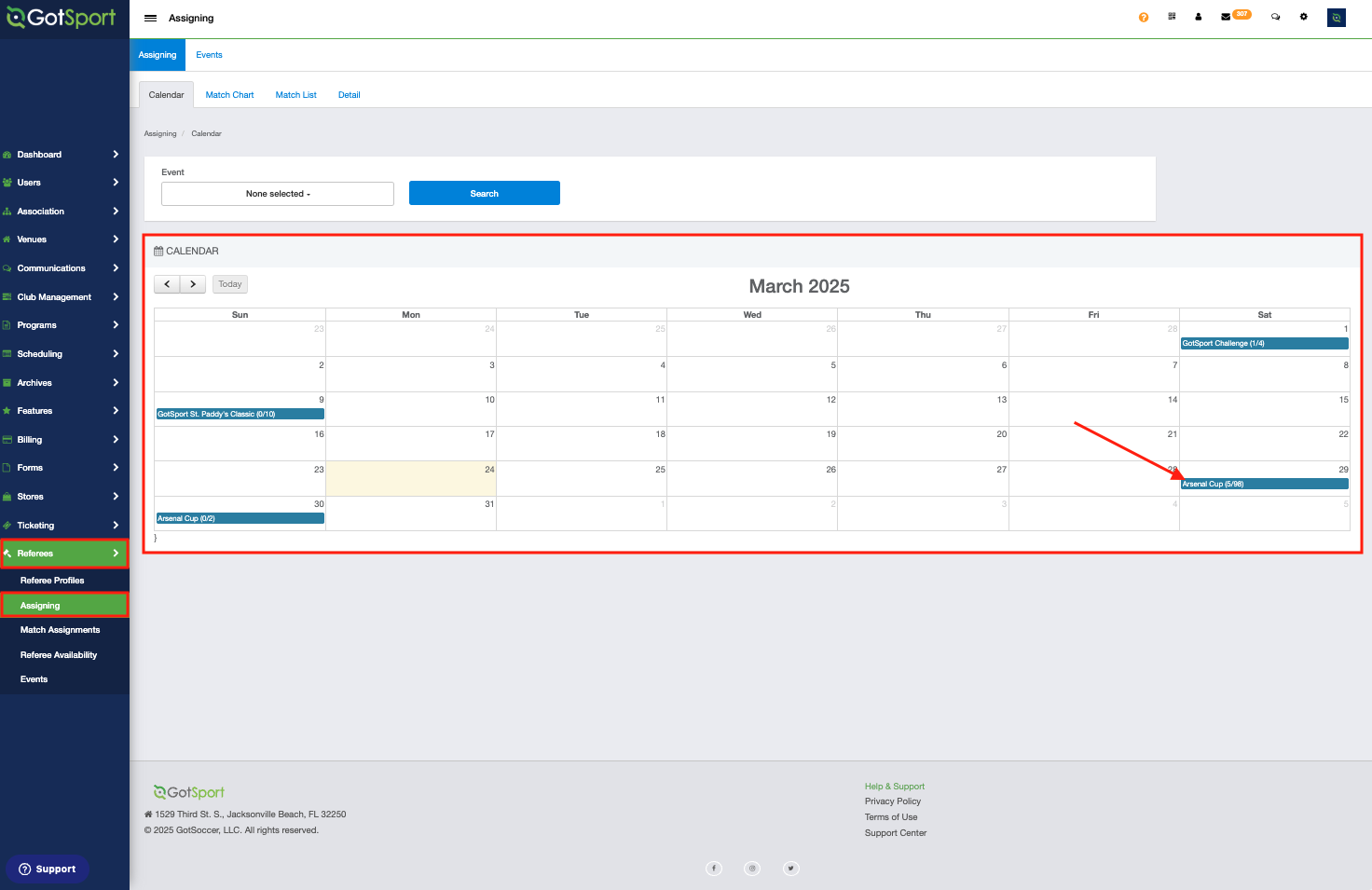
Task: Open the GotSport St. Paddy's Classic (0/10) event
Action: (x=240, y=414)
